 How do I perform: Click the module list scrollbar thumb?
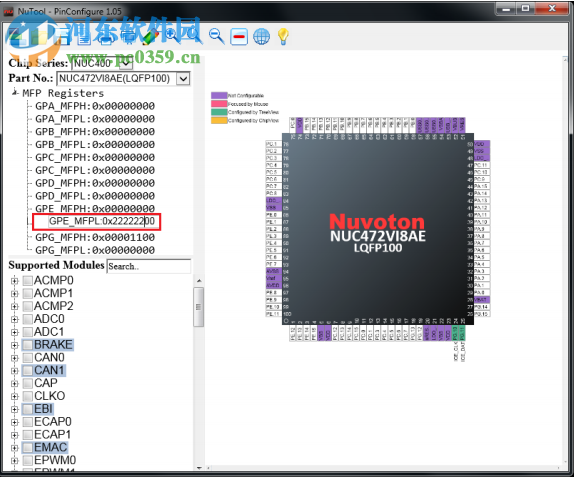(198, 307)
